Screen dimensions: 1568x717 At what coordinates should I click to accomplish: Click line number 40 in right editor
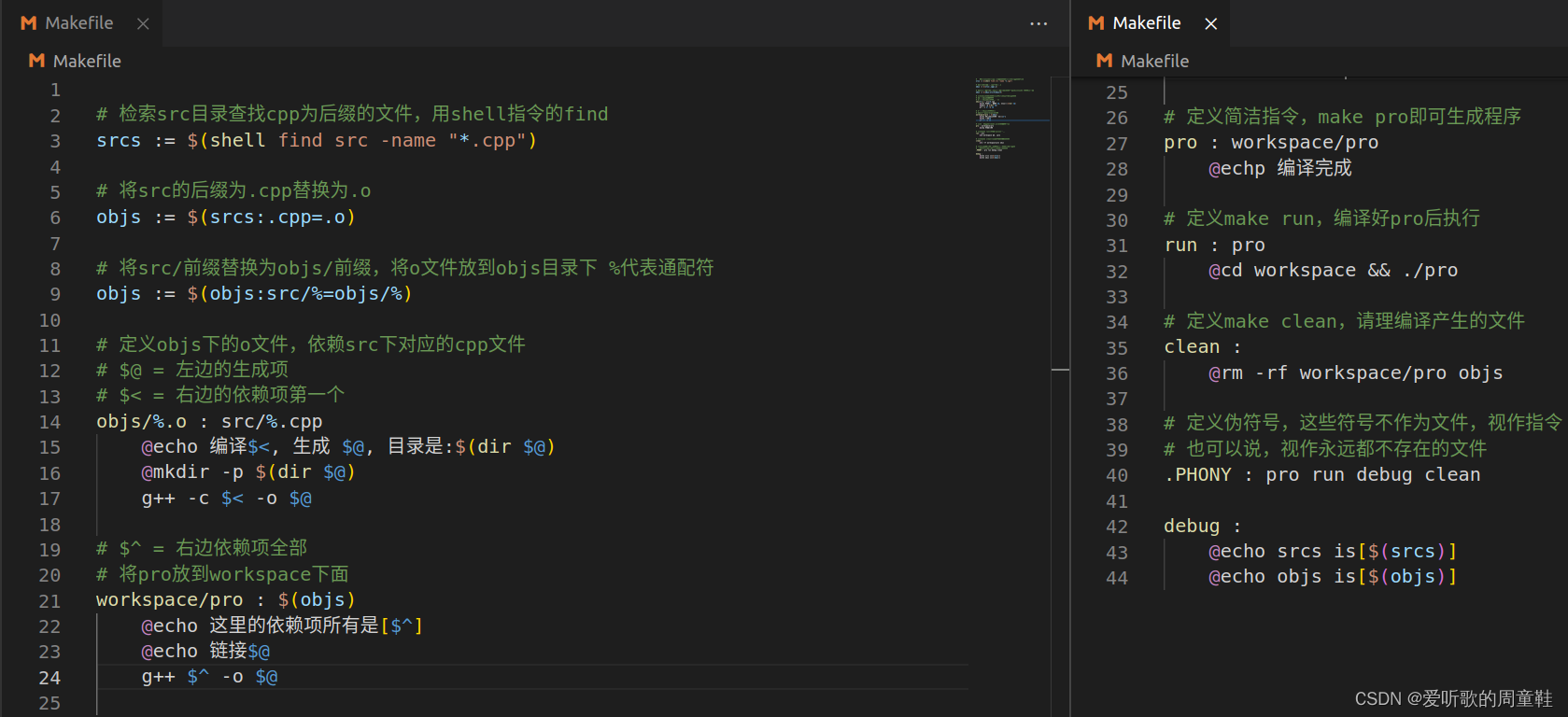pos(1117,475)
